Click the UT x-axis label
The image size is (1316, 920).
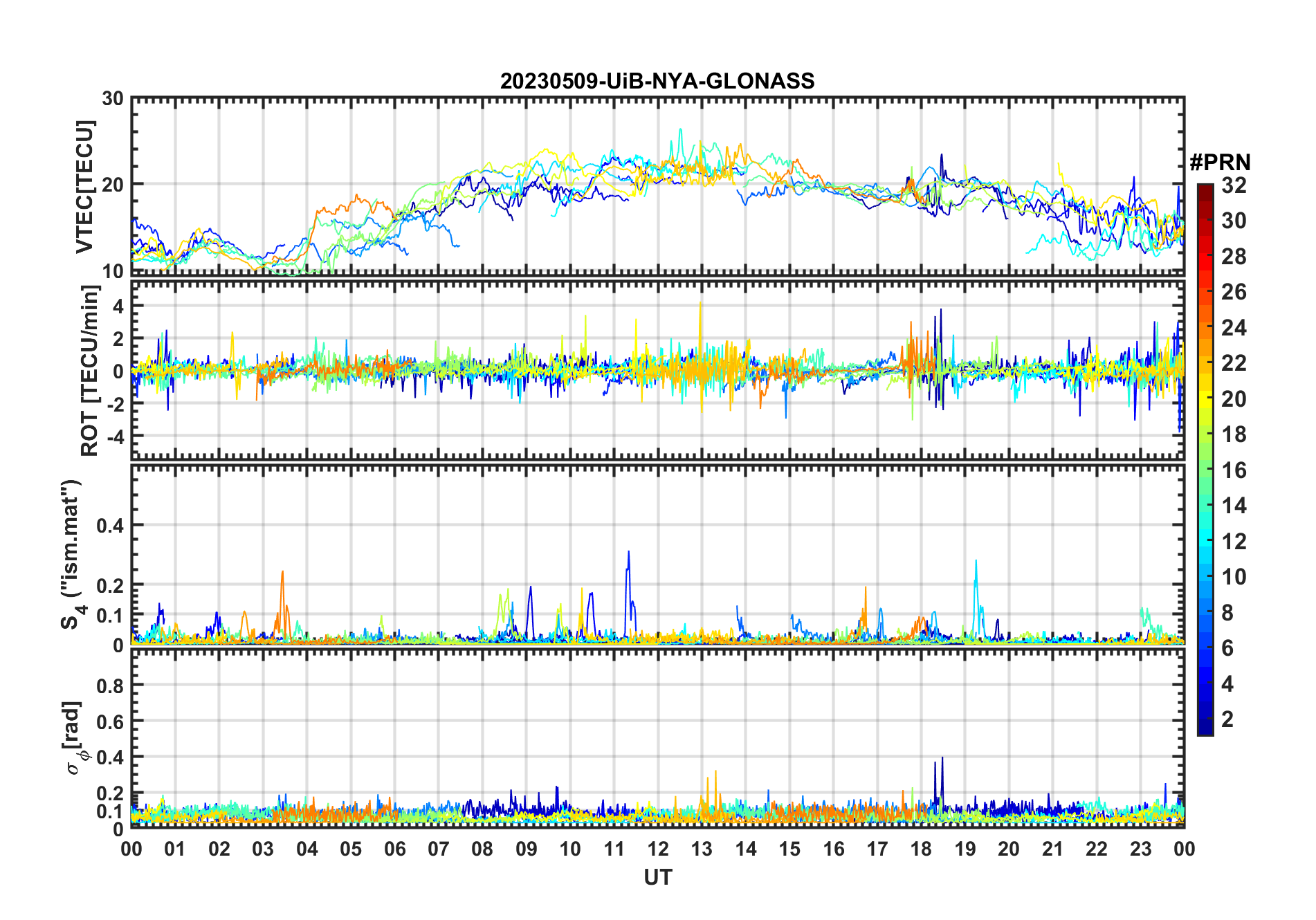click(x=657, y=877)
